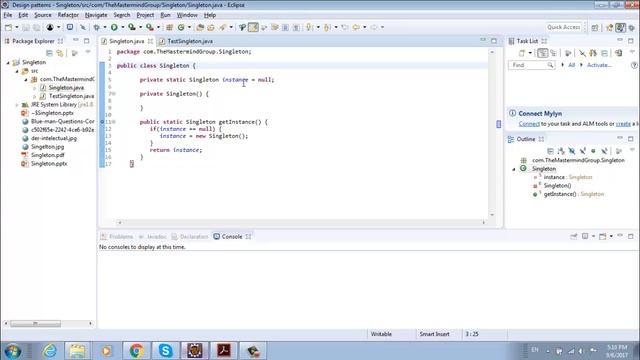Viewport: 640px width, 360px height.
Task: Click the Open Type toolbar icon
Action: pyautogui.click(x=200, y=27)
